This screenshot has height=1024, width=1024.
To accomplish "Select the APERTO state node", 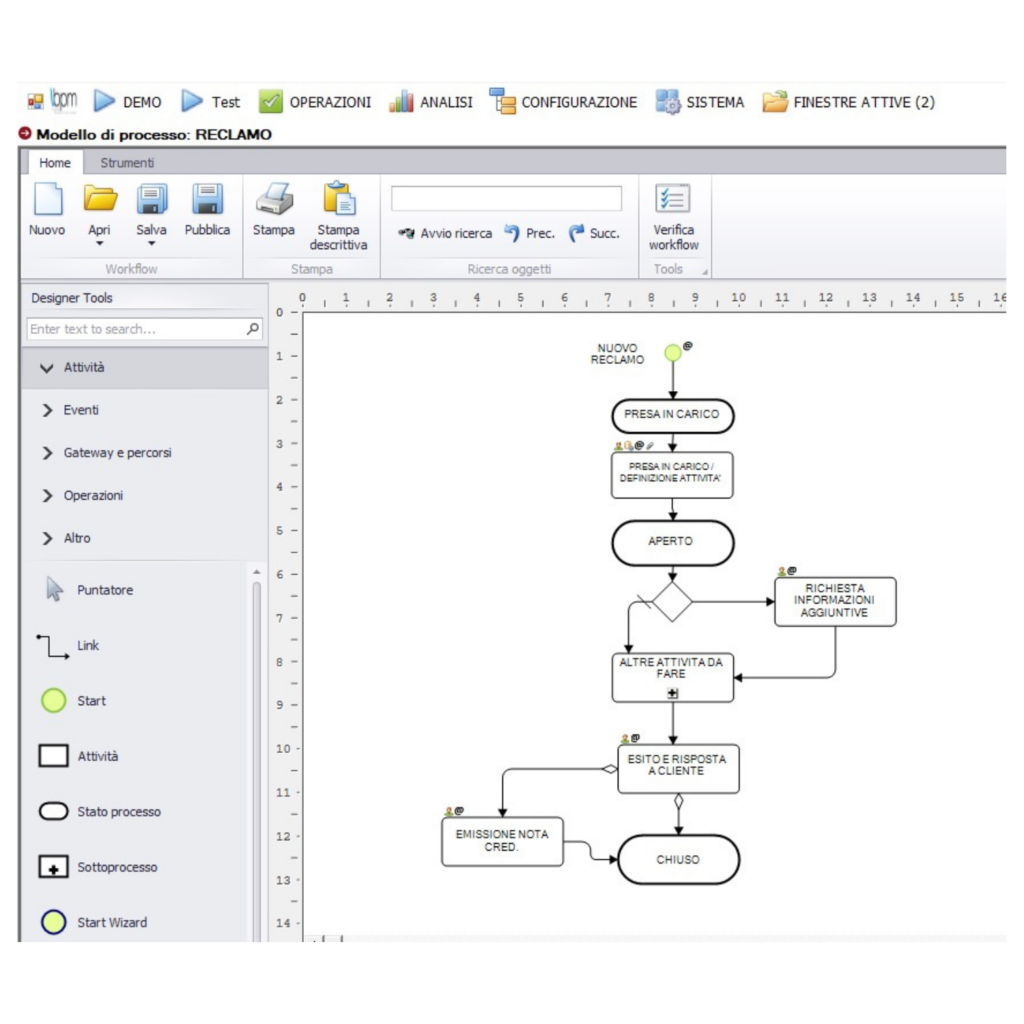I will 673,543.
